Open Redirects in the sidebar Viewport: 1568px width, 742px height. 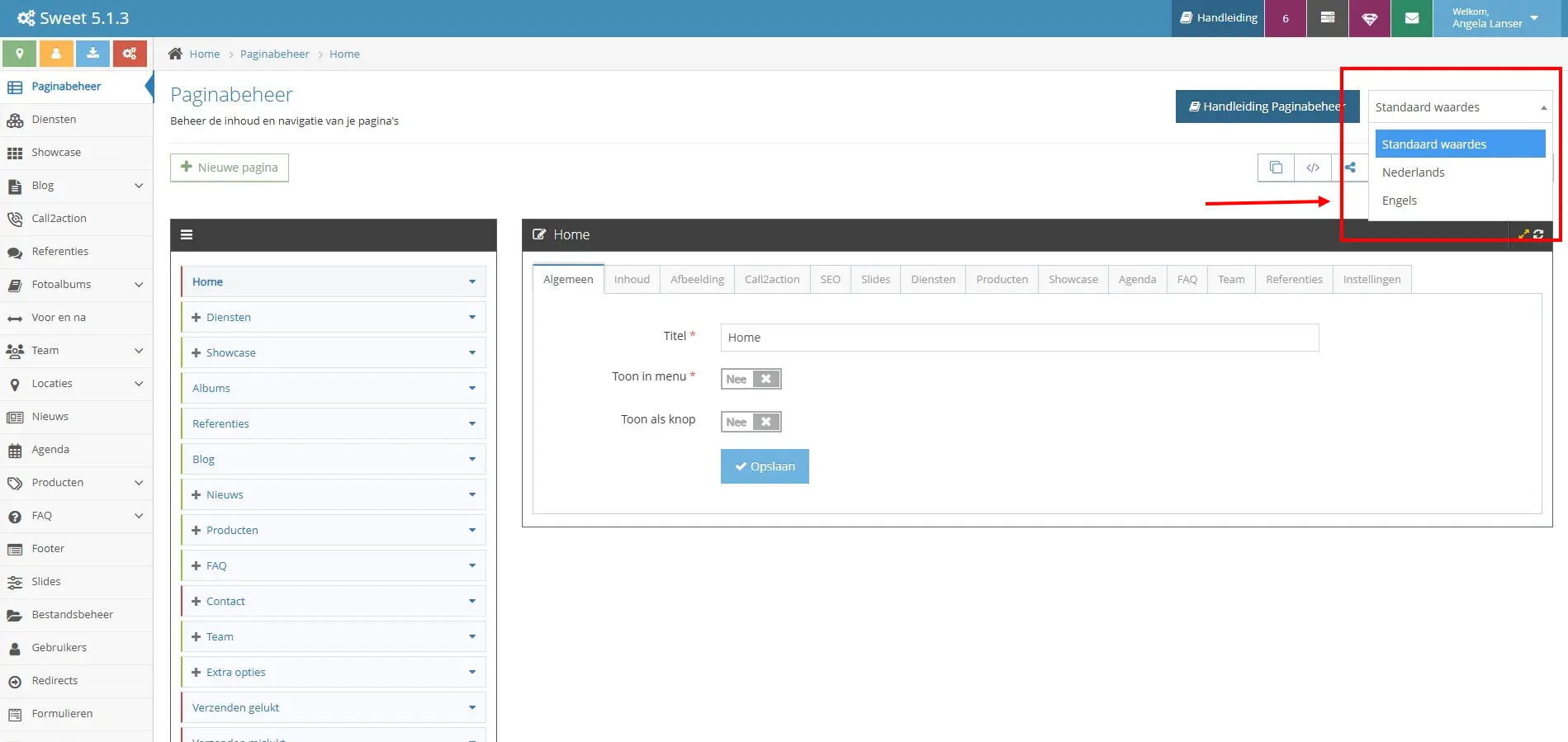coord(76,681)
